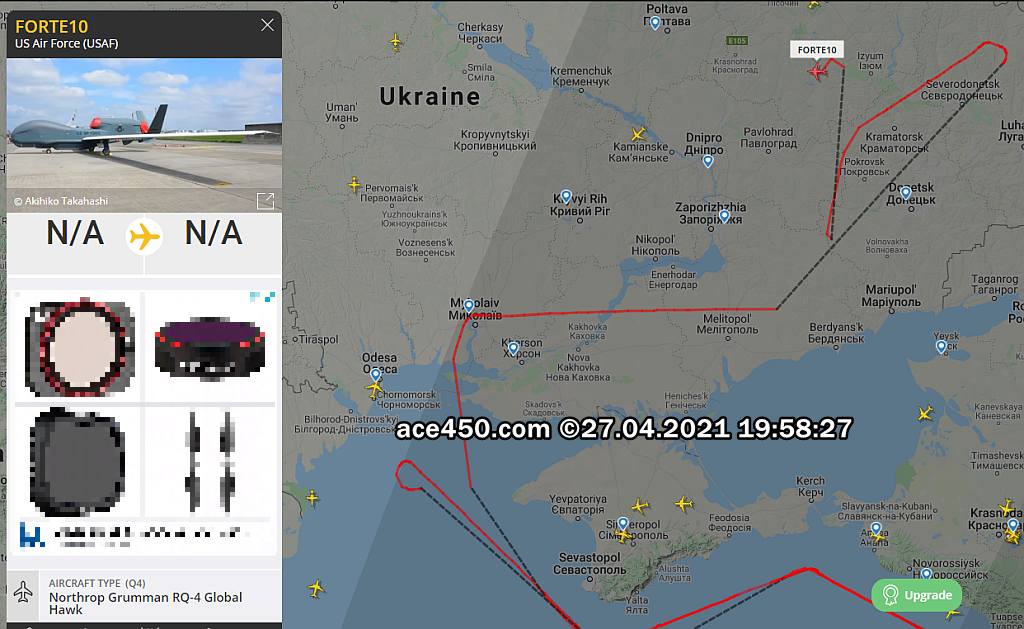Select the Poltava airport pin marker
This screenshot has height=629, width=1024.
[655, 23]
